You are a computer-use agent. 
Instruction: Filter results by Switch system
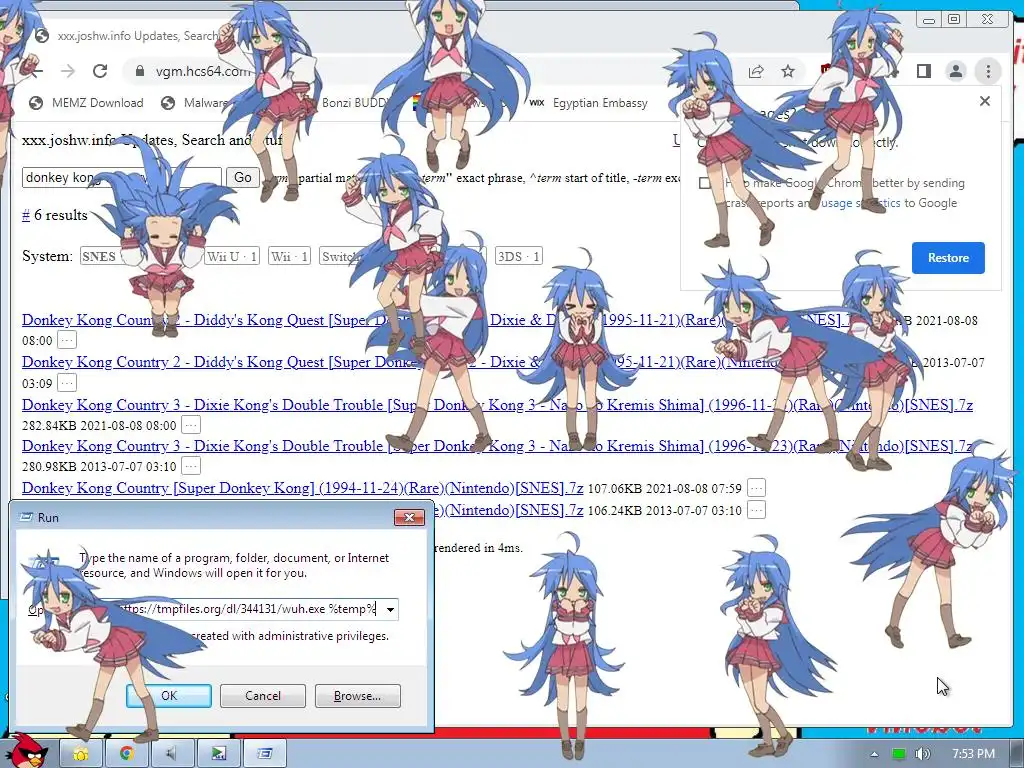[x=341, y=256]
